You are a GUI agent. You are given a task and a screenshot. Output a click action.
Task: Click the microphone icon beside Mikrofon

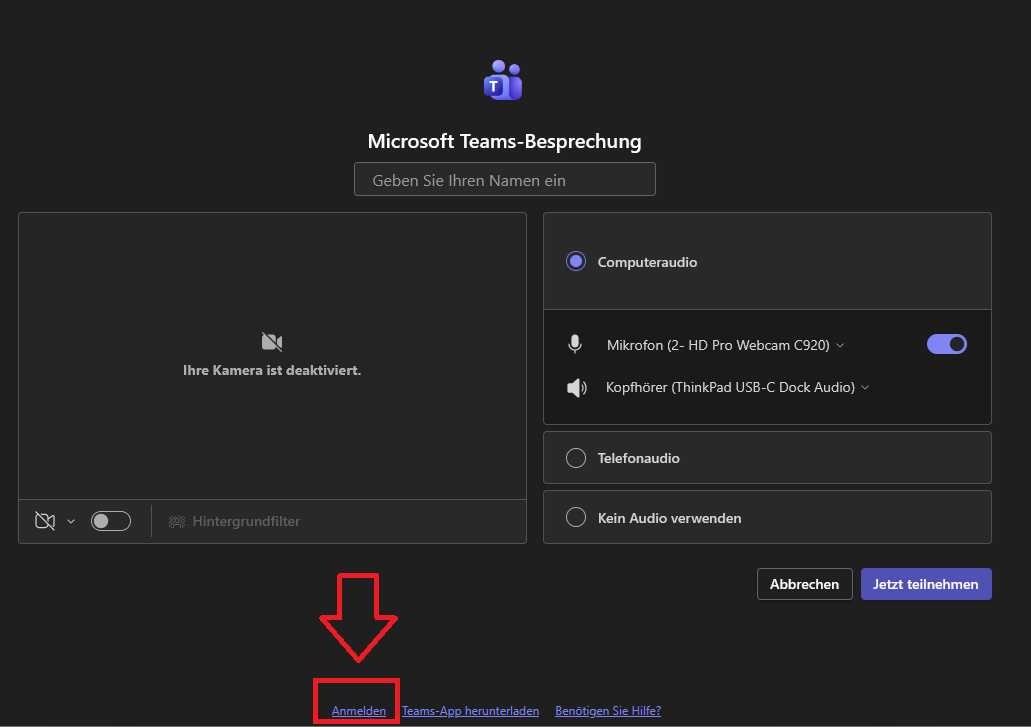coord(575,345)
